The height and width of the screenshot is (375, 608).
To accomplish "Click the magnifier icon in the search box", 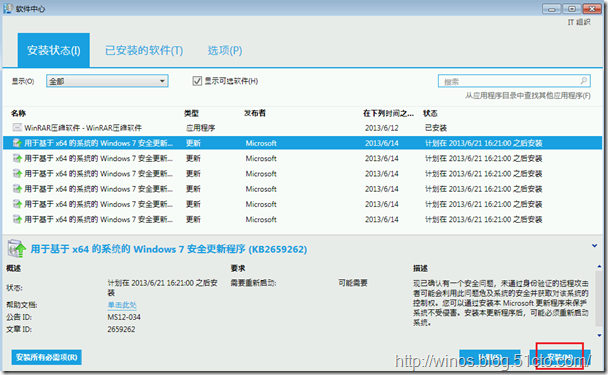I will pos(583,81).
